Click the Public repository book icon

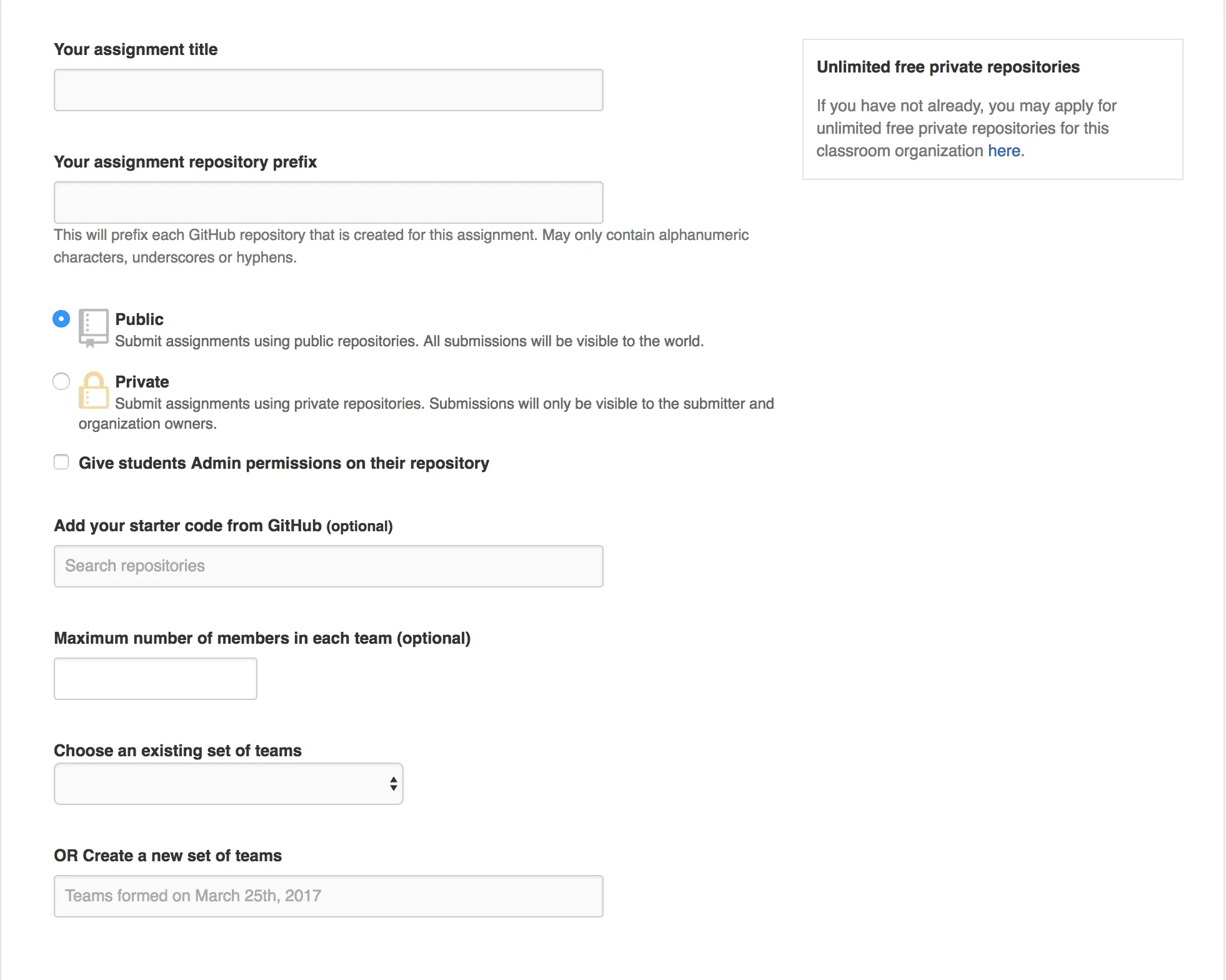(93, 327)
